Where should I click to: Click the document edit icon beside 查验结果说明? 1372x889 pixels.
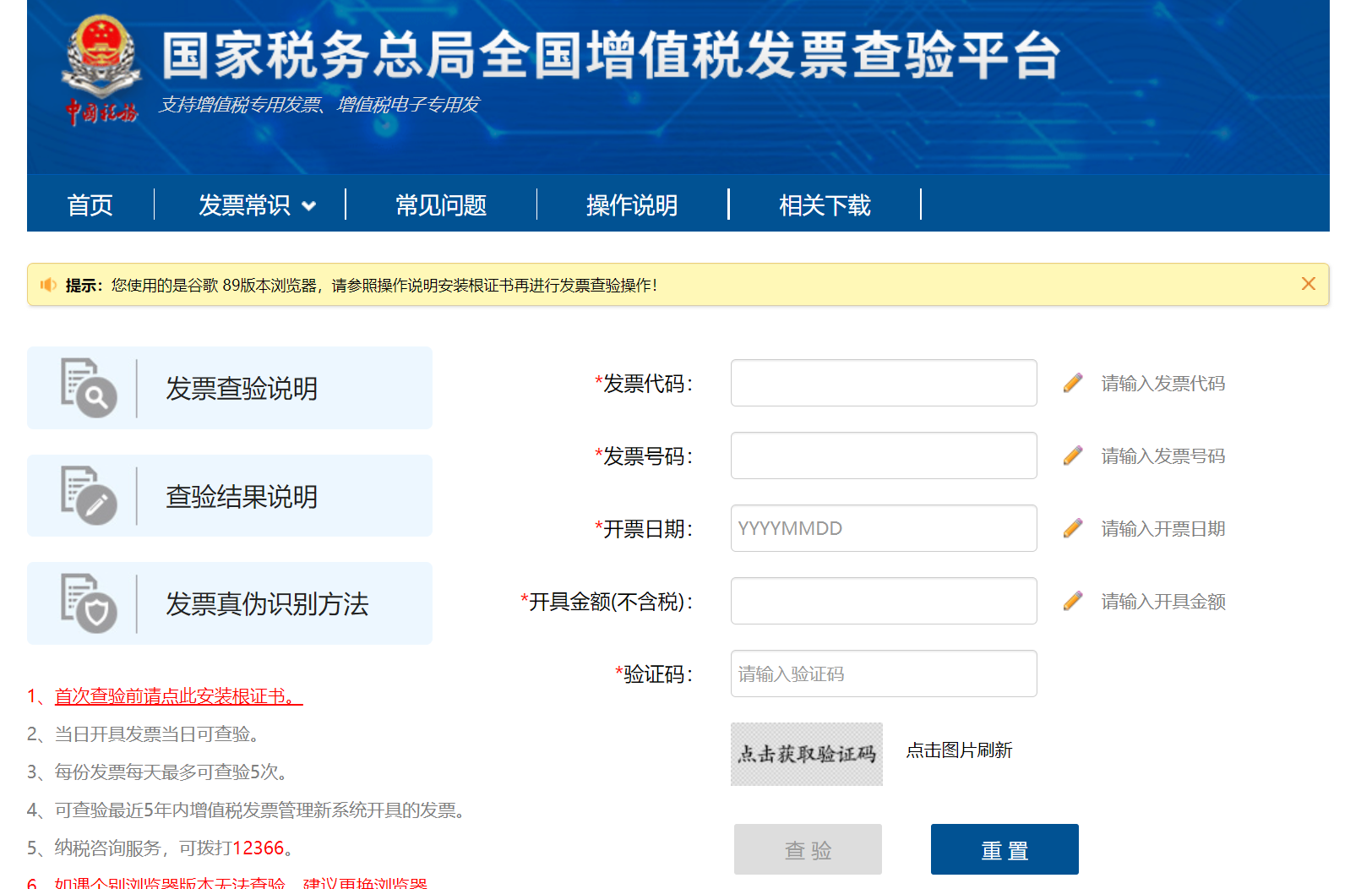89,496
